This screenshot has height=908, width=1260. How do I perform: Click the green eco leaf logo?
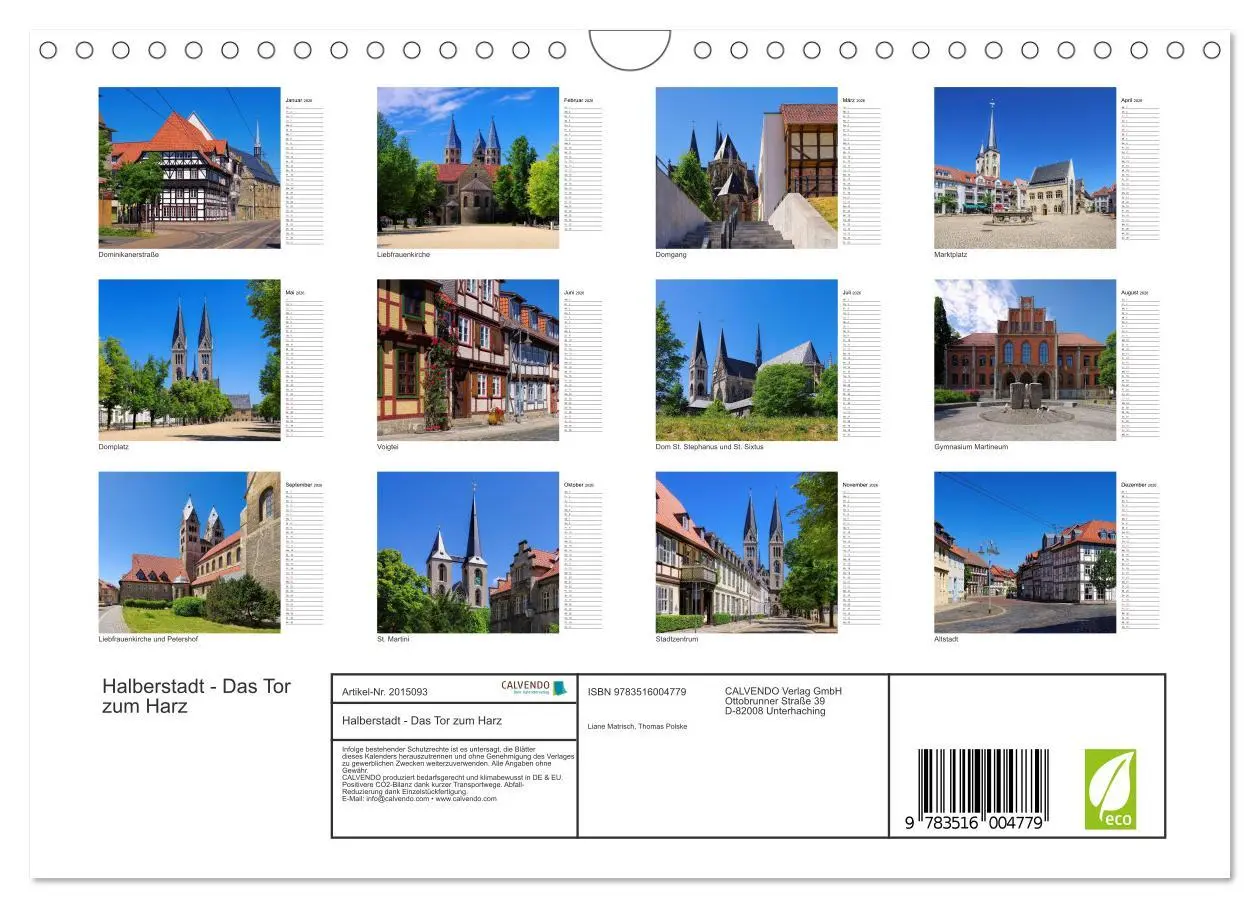click(1111, 790)
